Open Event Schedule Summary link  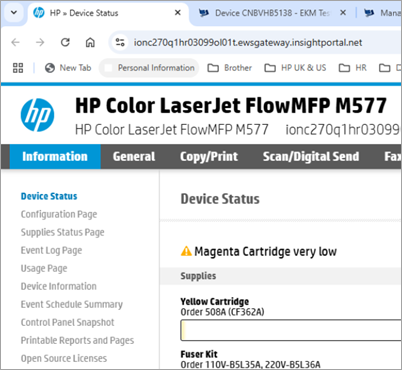(72, 304)
